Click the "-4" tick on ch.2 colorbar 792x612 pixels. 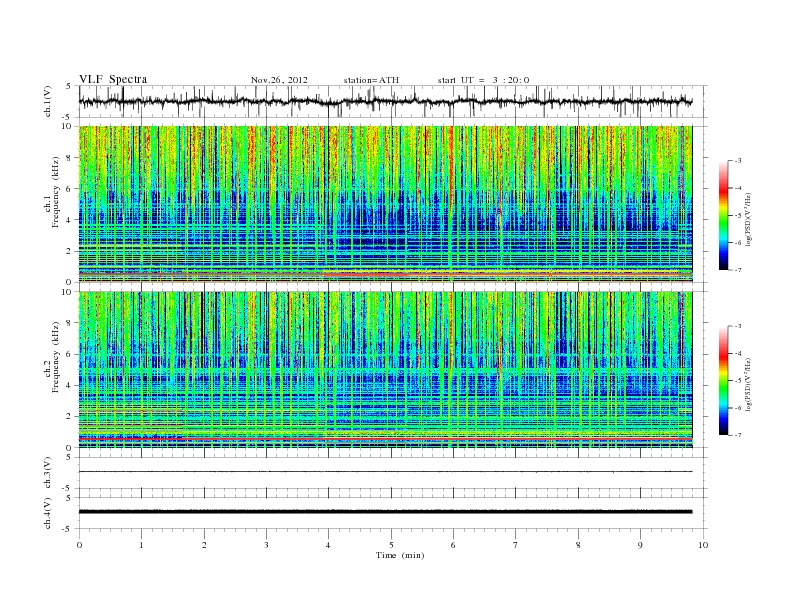point(738,353)
